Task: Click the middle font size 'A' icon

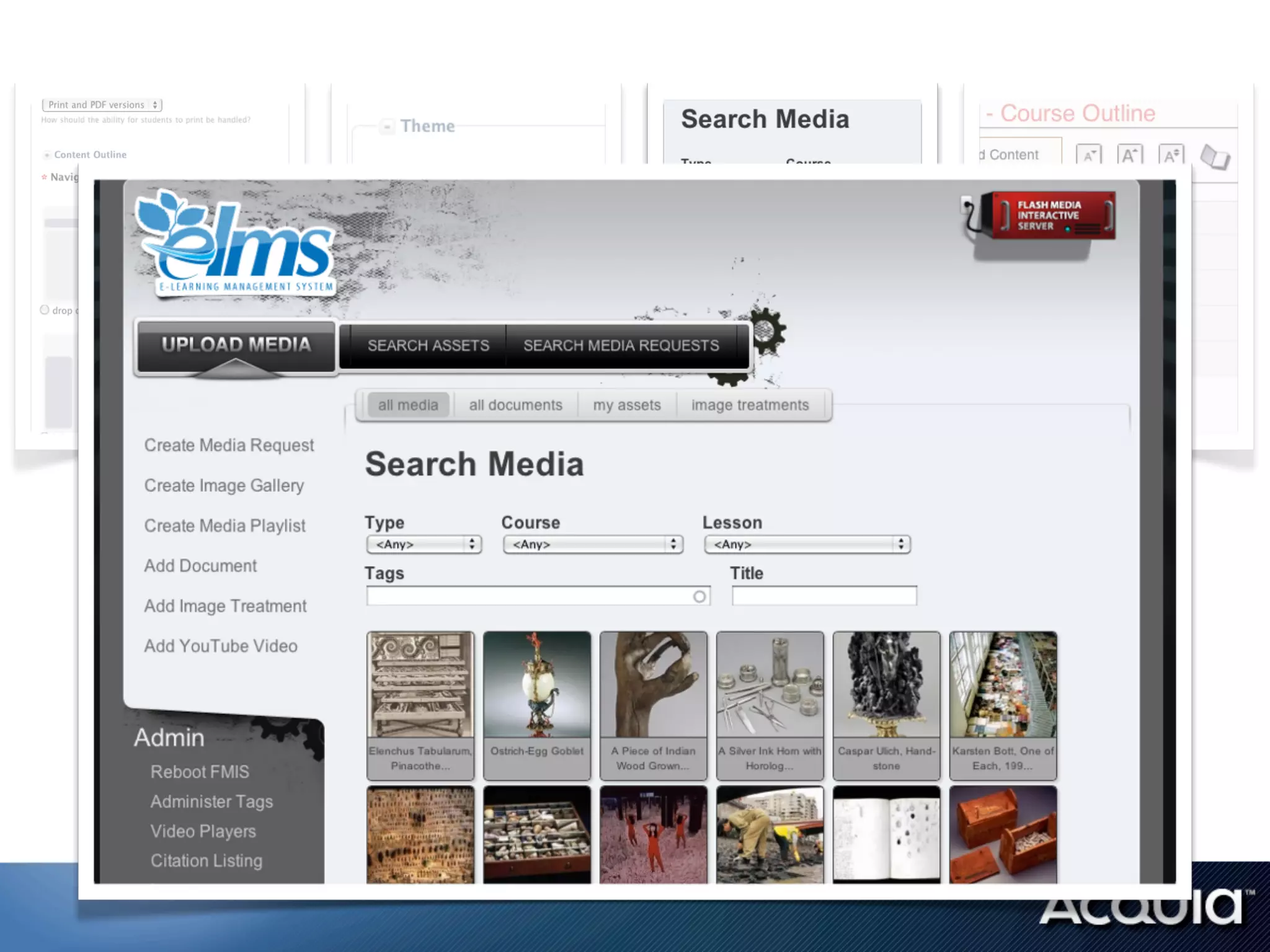Action: pos(1129,155)
